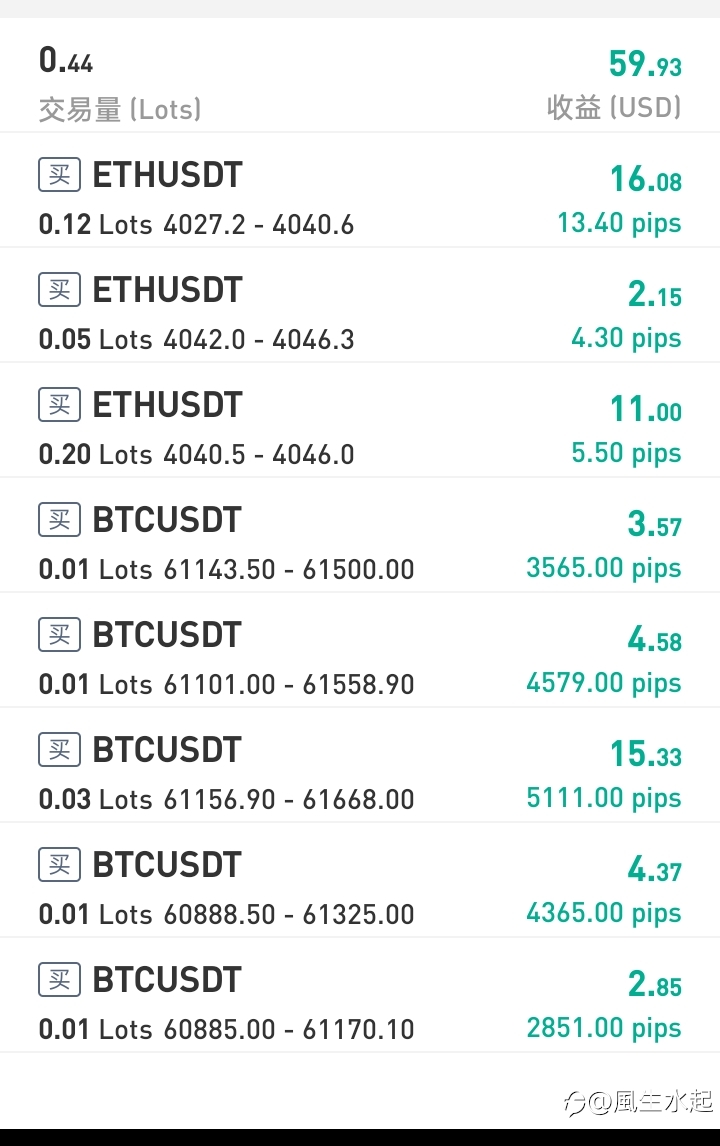The height and width of the screenshot is (1146, 720).
Task: Click the buy icon beside ETHUSDT 0.12 Lots
Action: pos(59,175)
